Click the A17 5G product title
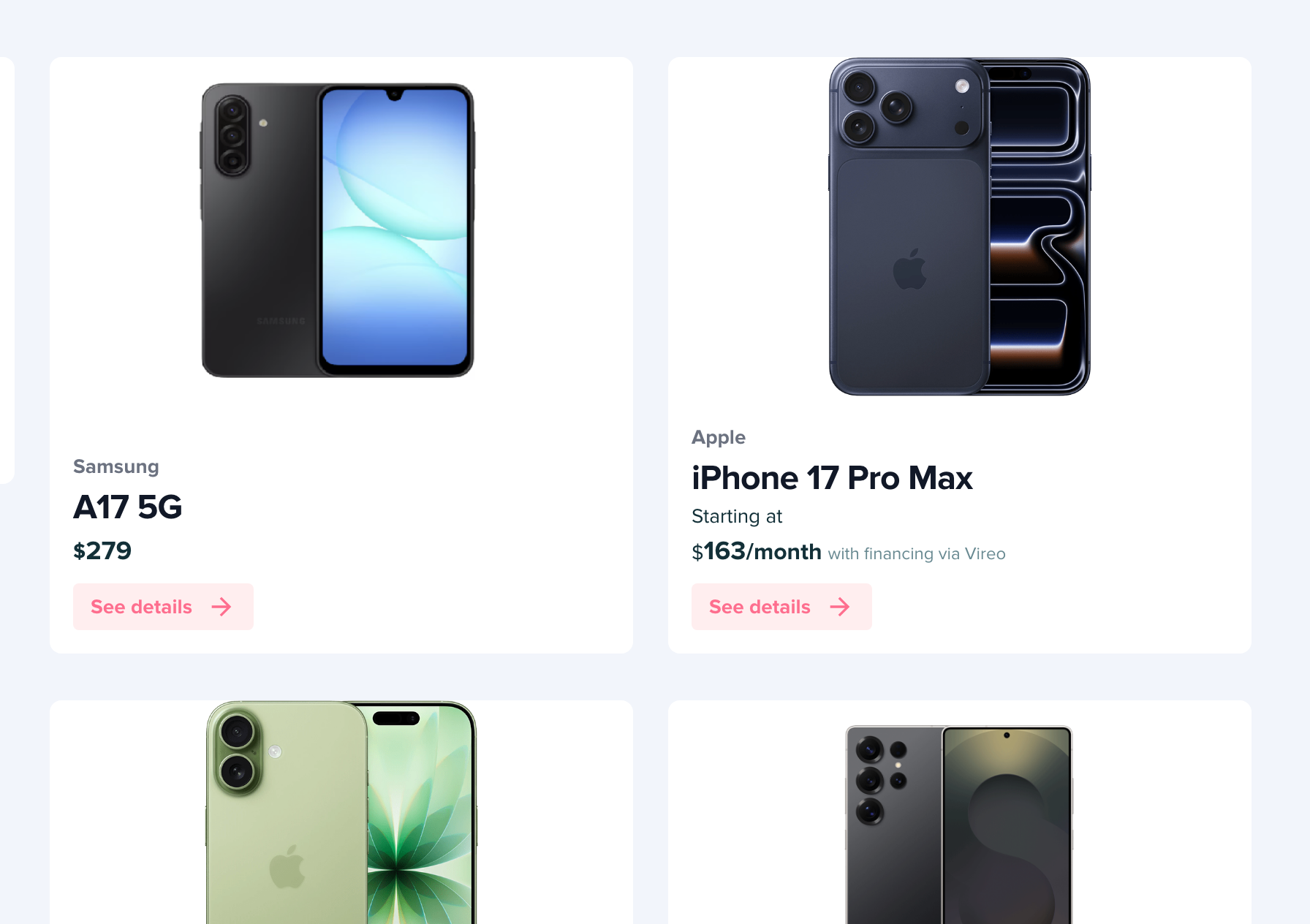This screenshot has height=924, width=1310. 128,507
